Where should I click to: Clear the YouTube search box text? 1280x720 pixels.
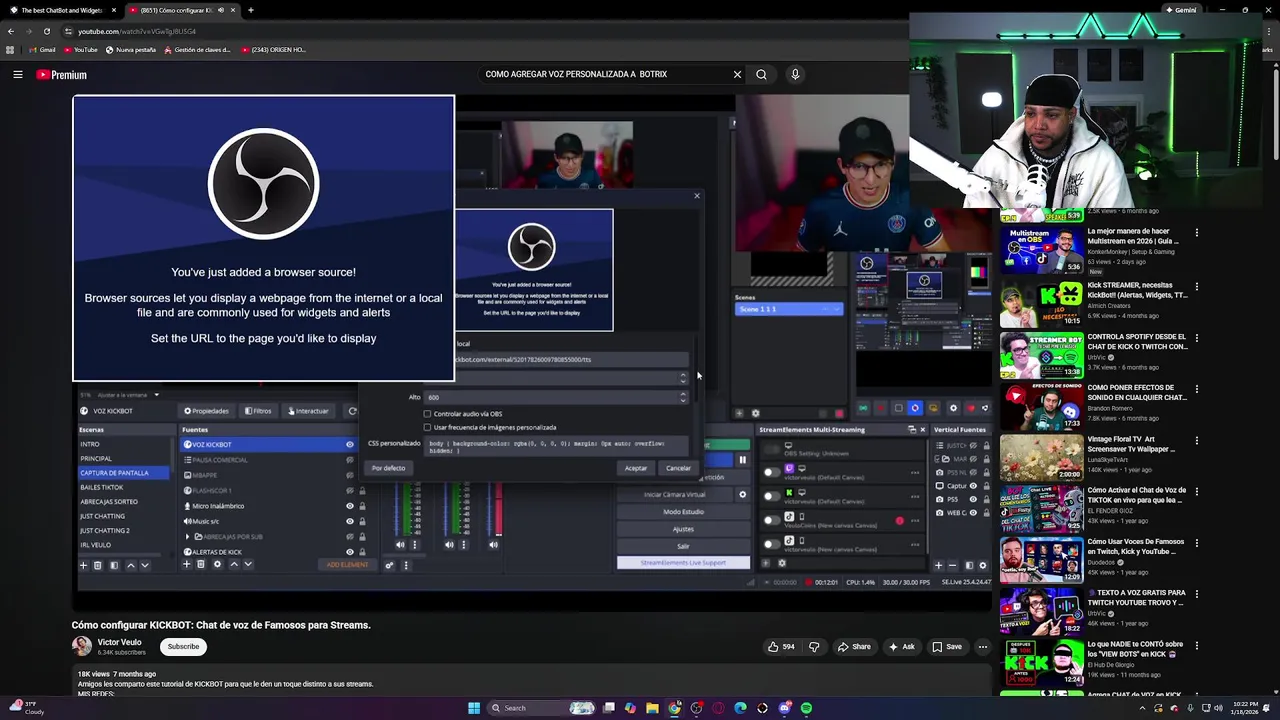[737, 74]
